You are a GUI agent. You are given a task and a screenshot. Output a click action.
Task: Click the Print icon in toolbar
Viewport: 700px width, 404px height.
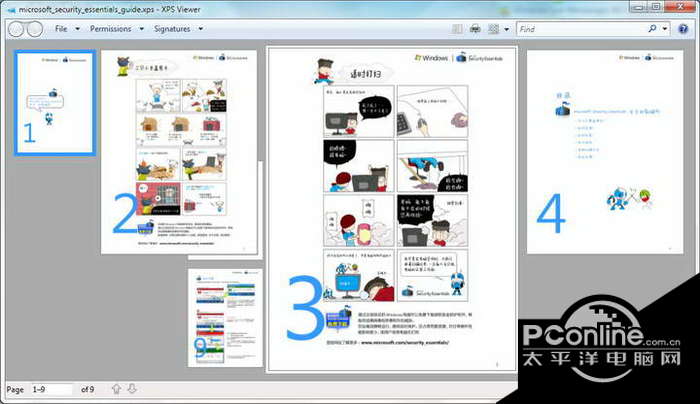(x=475, y=29)
